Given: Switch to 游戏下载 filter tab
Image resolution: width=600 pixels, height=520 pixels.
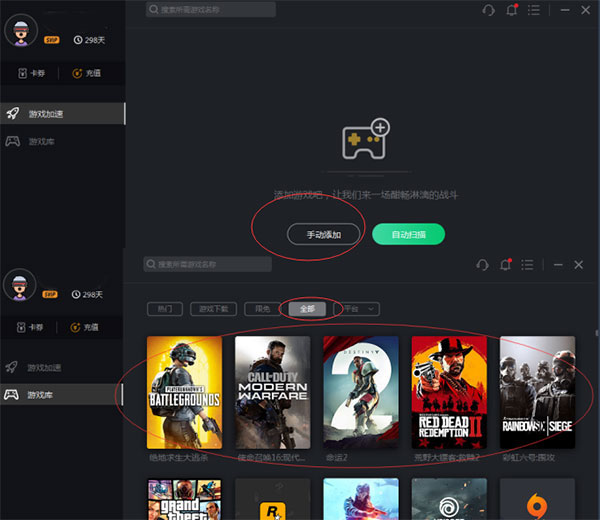Looking at the screenshot, I should [x=214, y=309].
